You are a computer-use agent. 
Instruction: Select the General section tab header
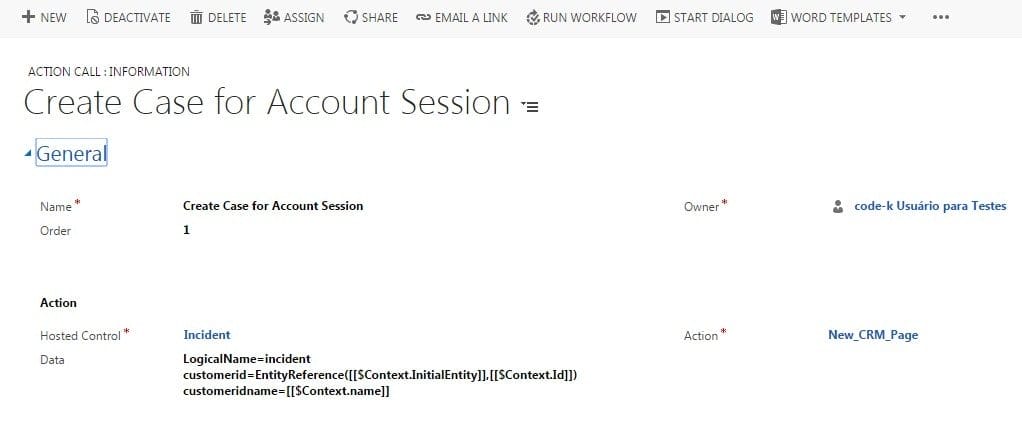pyautogui.click(x=71, y=154)
